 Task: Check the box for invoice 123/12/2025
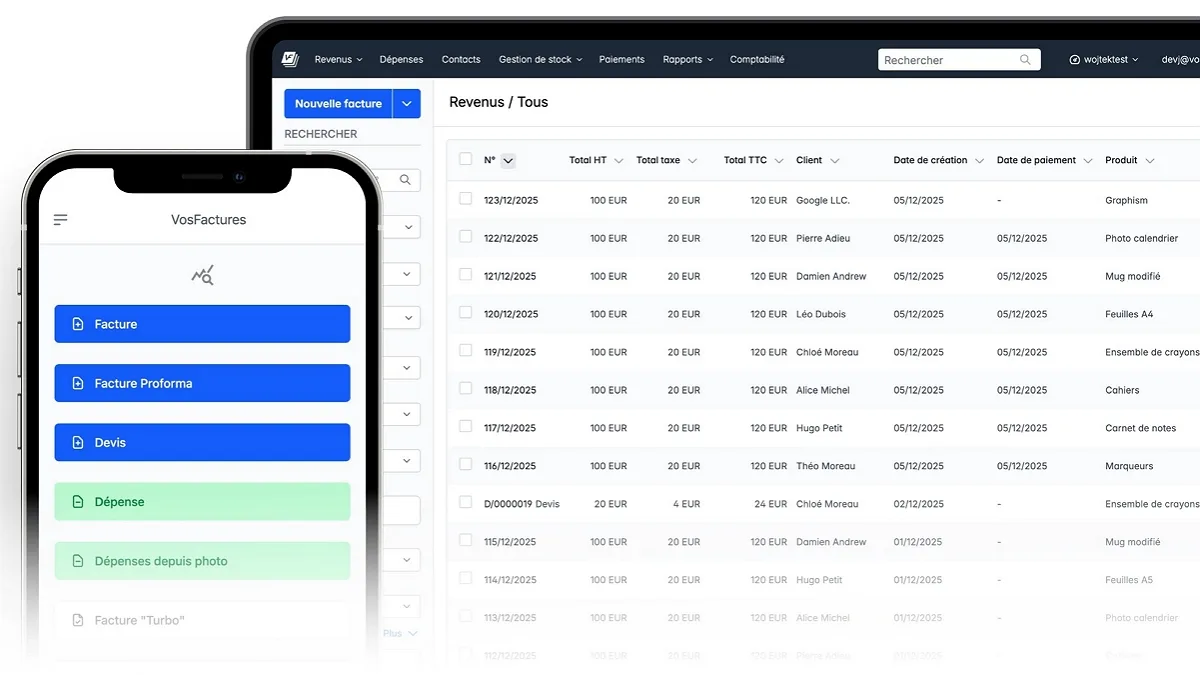(x=465, y=199)
